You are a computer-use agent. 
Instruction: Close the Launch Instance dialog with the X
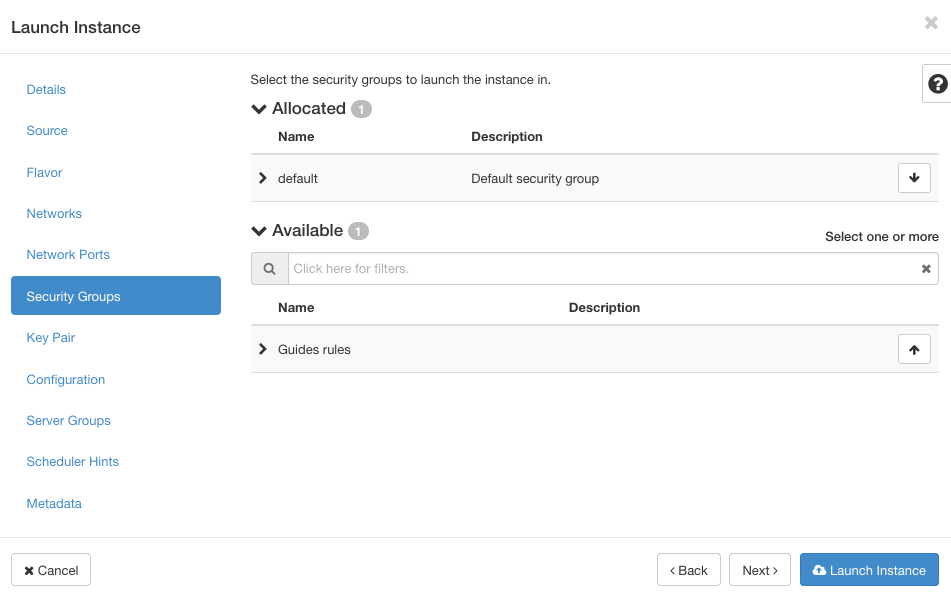(930, 22)
